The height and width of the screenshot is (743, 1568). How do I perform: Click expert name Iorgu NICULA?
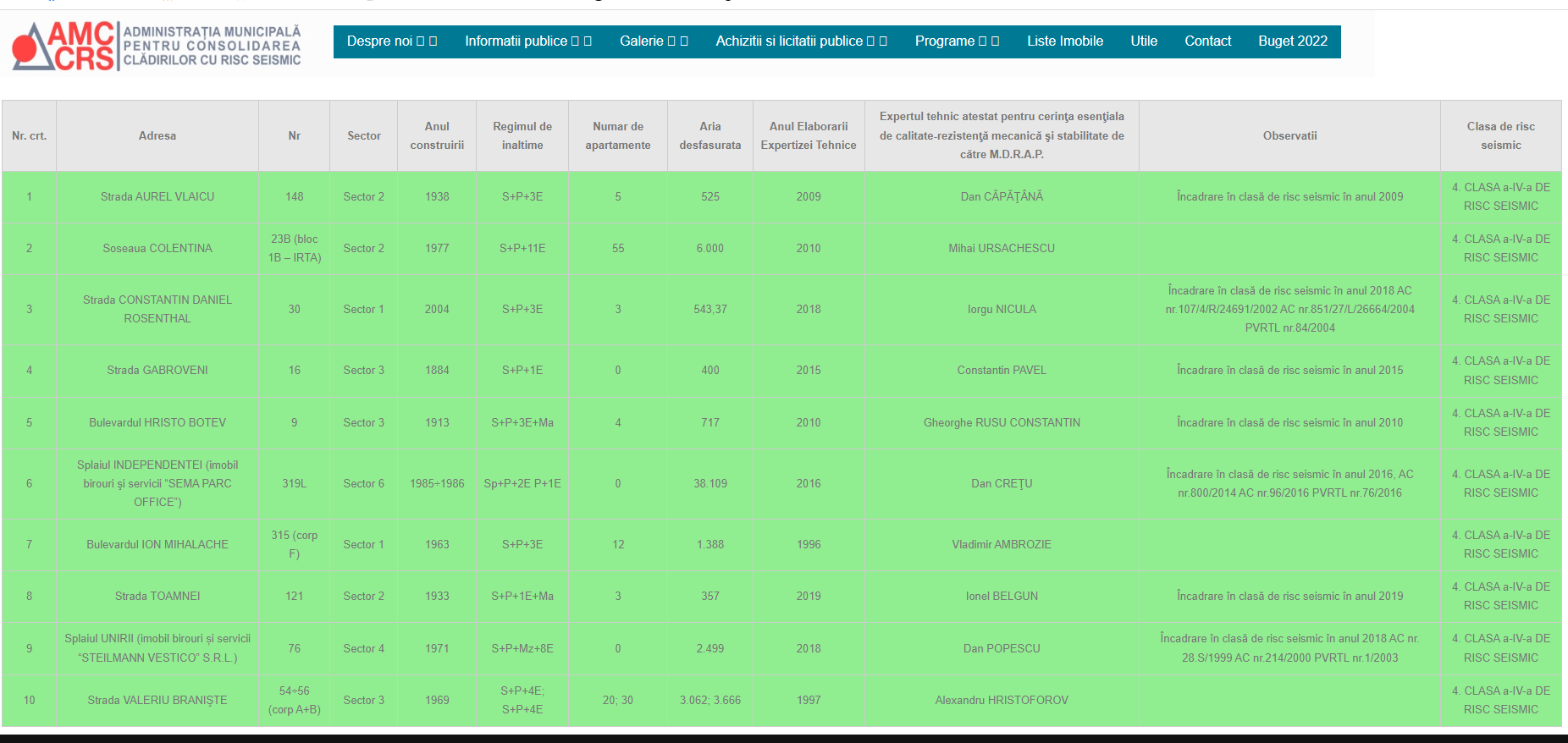1002,309
